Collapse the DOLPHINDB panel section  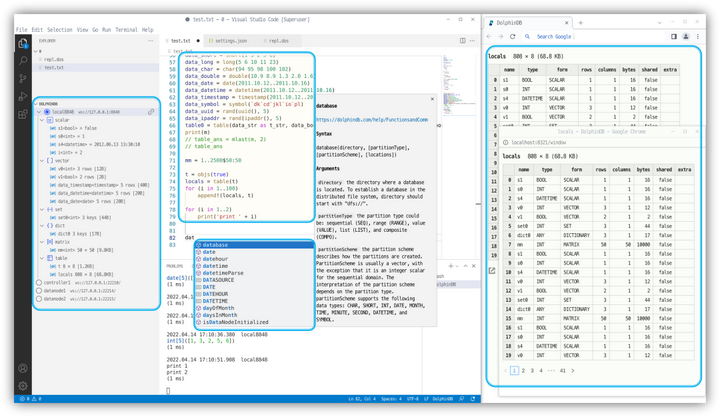point(37,103)
